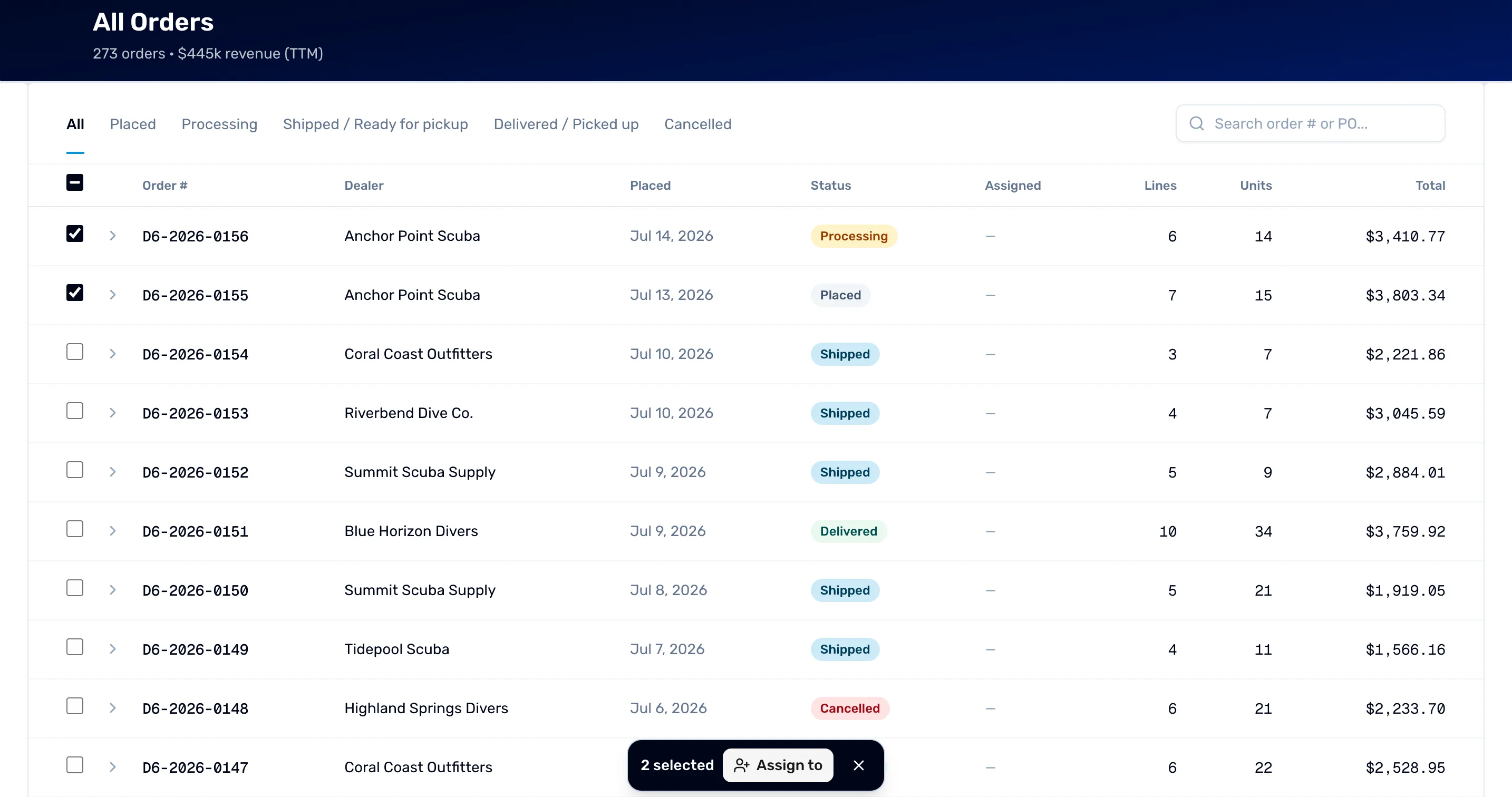1512x797 pixels.
Task: Switch to the Processing tab
Action: click(x=219, y=124)
